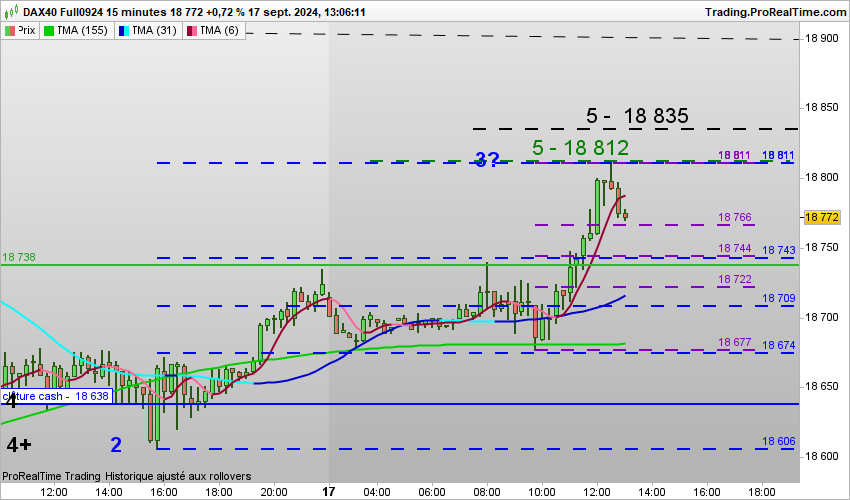The height and width of the screenshot is (500, 850).
Task: Click the first 12:00 time axis label
Action: tap(54, 492)
